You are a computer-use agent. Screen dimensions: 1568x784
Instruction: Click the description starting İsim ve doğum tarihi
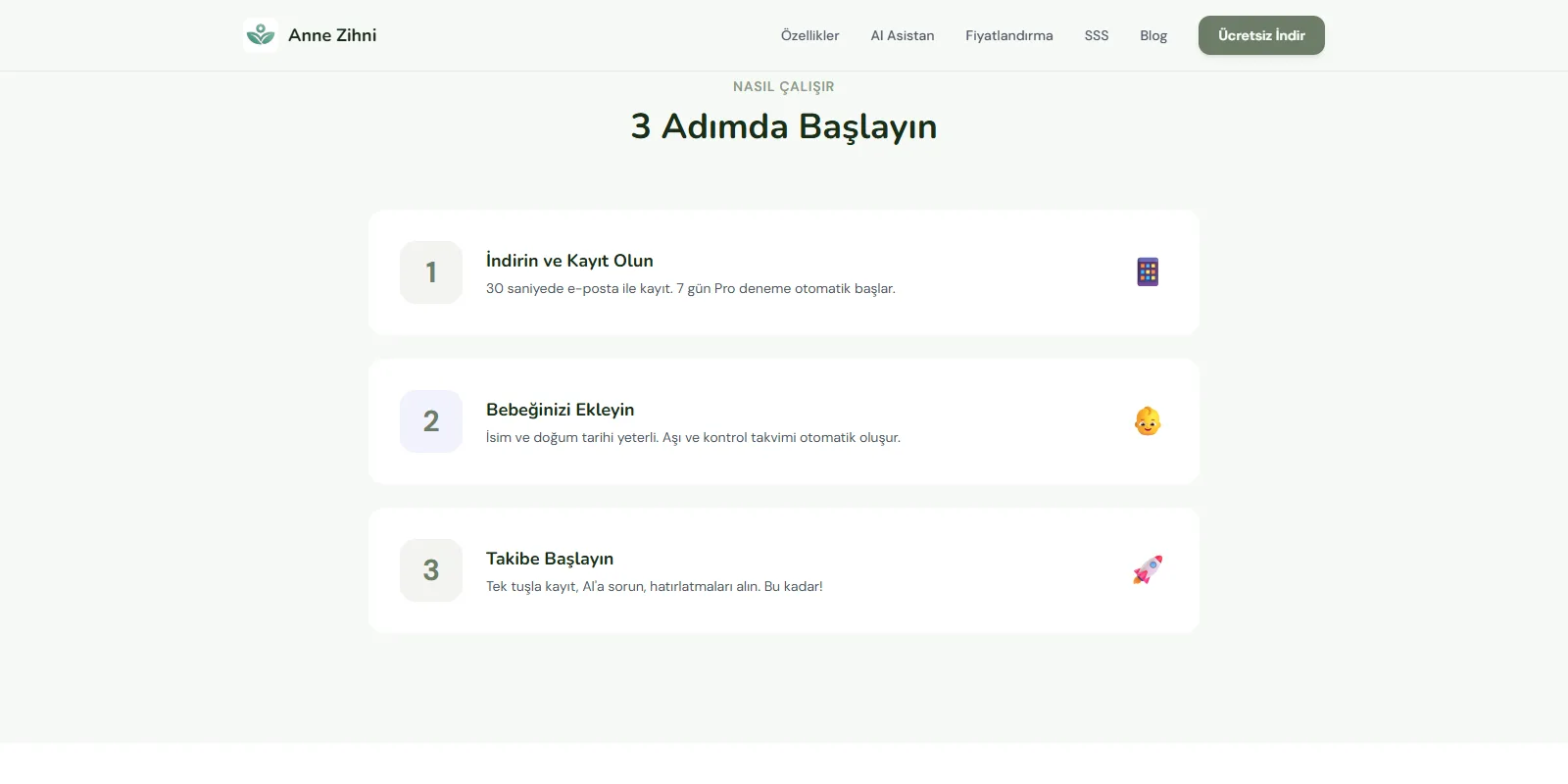tap(693, 437)
